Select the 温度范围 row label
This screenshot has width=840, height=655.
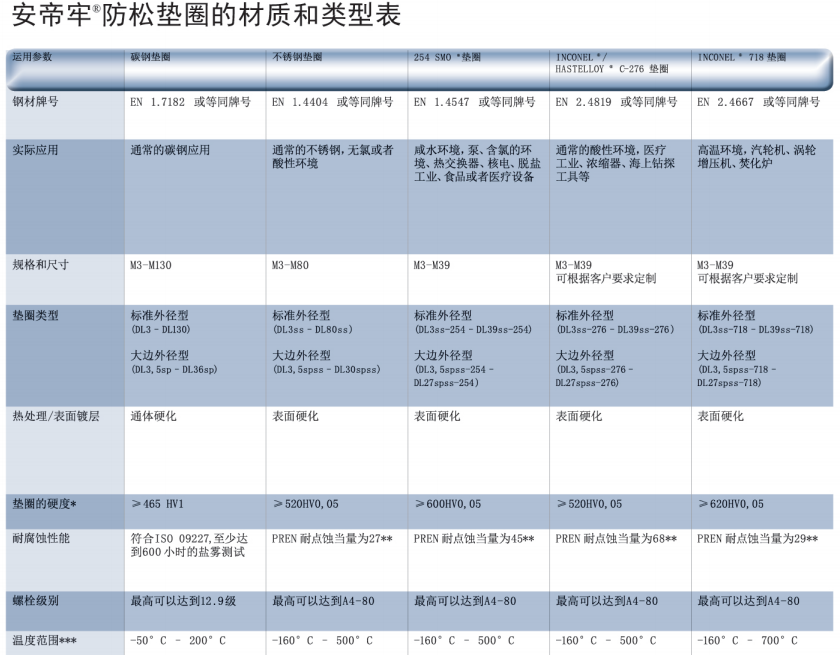click(x=44, y=640)
